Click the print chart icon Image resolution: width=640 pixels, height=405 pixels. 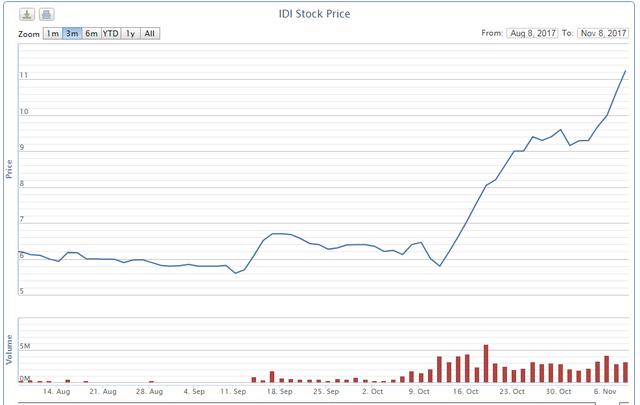click(46, 14)
